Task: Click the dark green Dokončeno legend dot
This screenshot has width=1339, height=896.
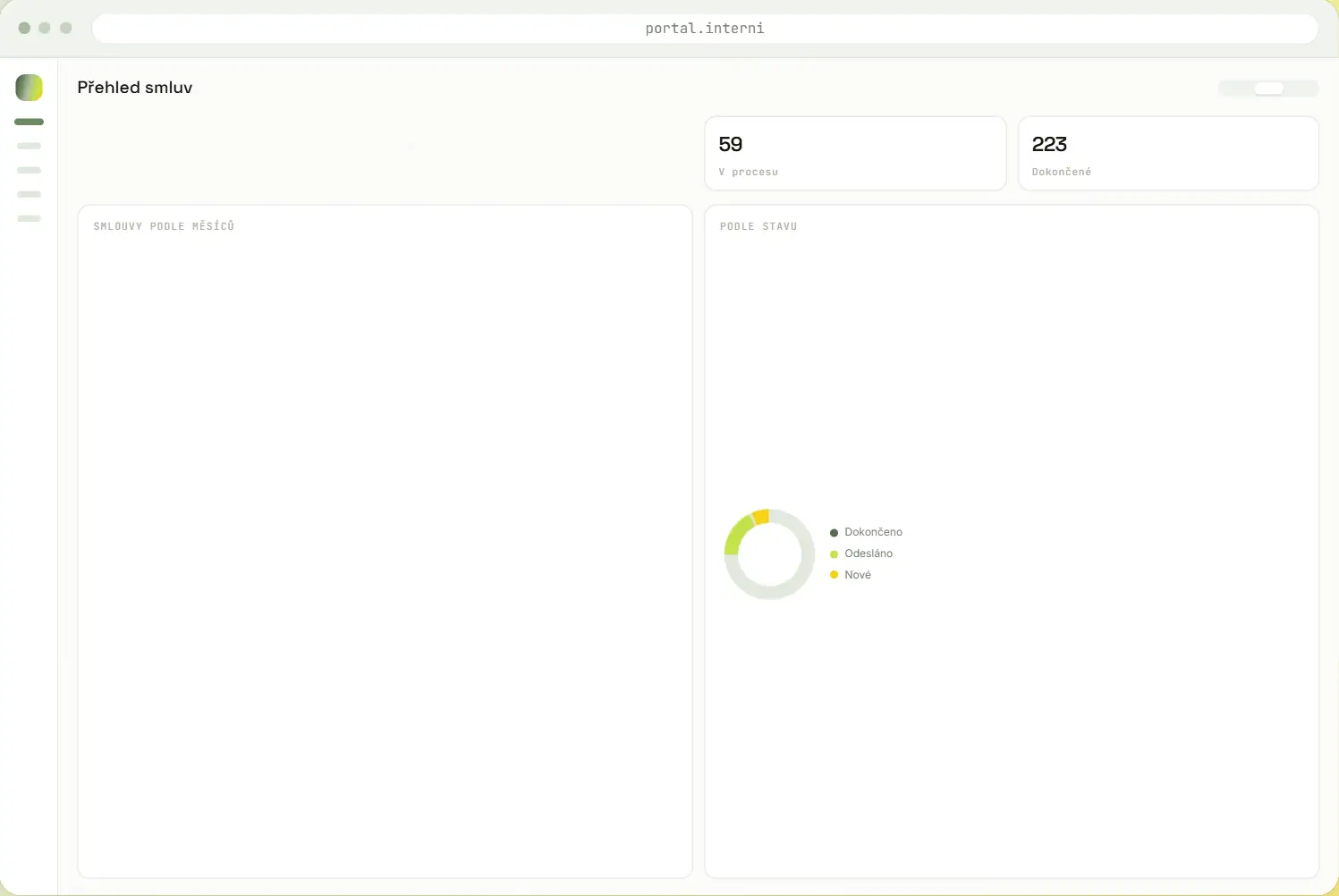Action: (x=834, y=533)
